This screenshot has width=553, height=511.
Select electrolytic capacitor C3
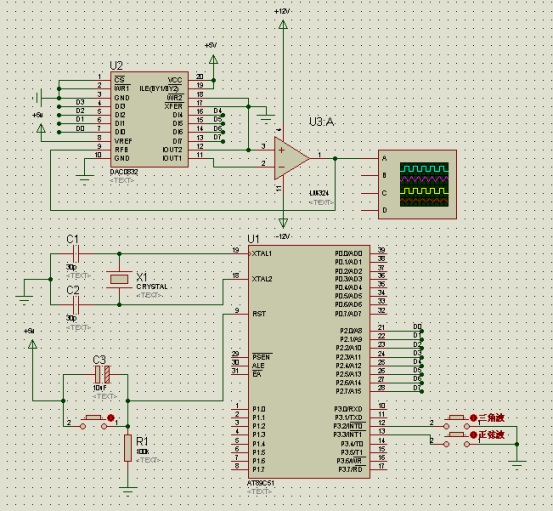pyautogui.click(x=102, y=375)
